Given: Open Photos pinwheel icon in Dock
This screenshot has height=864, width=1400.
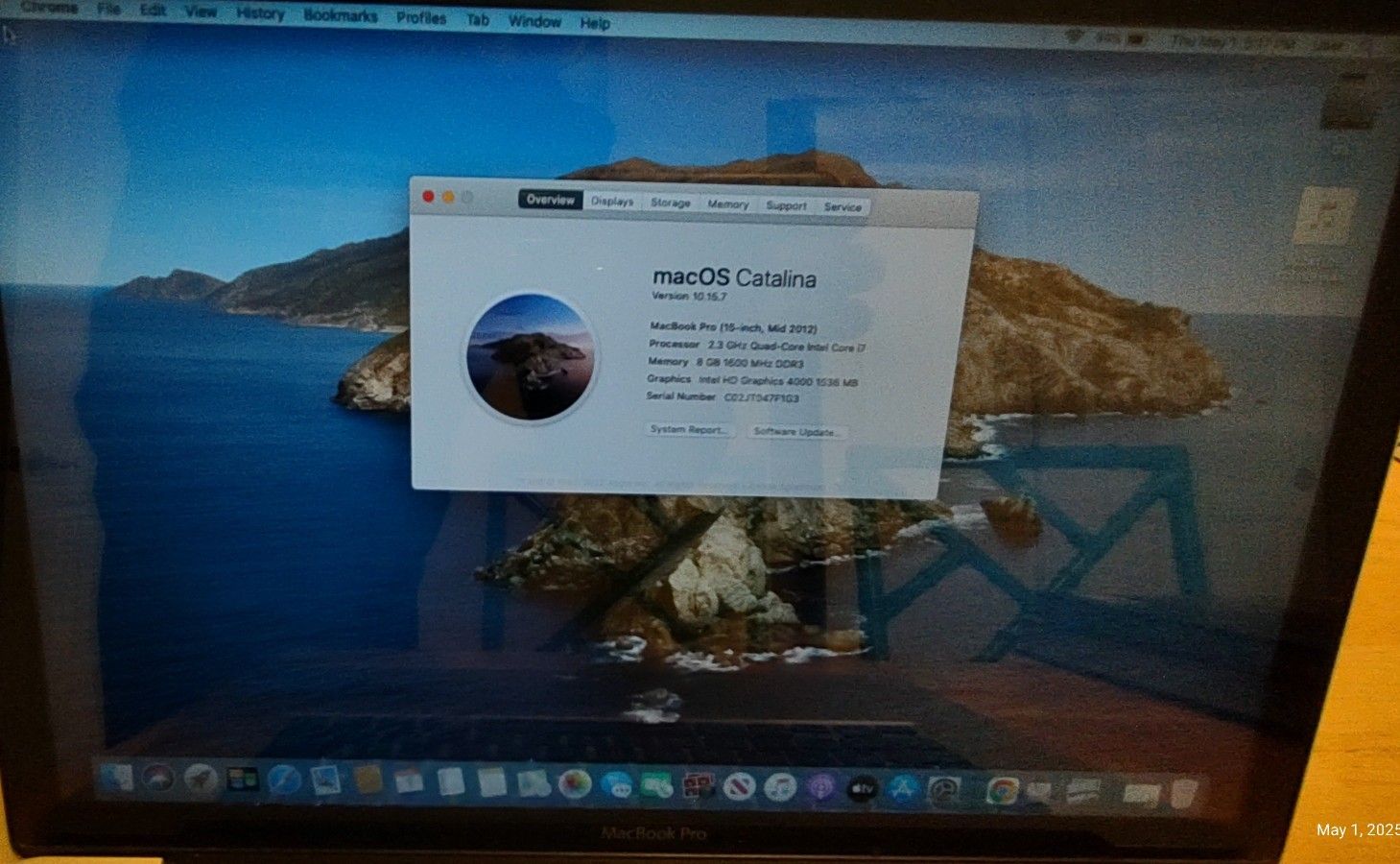Looking at the screenshot, I should (x=575, y=784).
